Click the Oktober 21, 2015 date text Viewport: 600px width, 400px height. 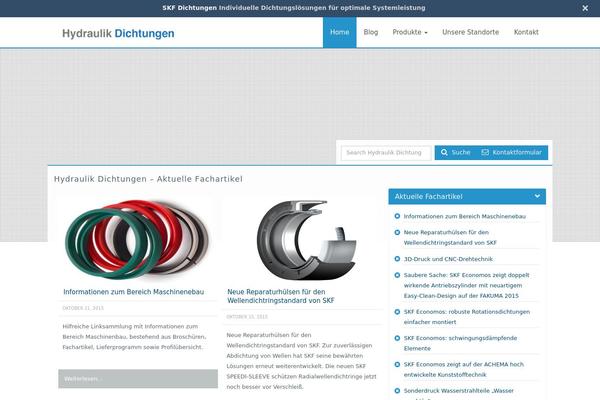coord(83,308)
